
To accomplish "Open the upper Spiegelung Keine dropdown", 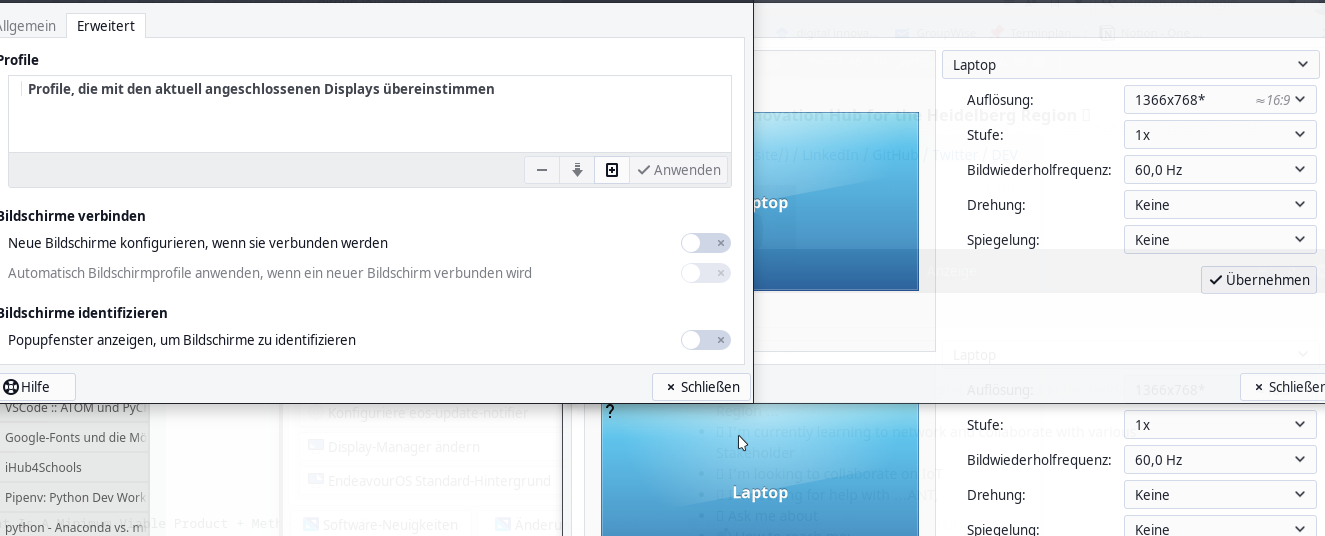I will tap(1220, 240).
